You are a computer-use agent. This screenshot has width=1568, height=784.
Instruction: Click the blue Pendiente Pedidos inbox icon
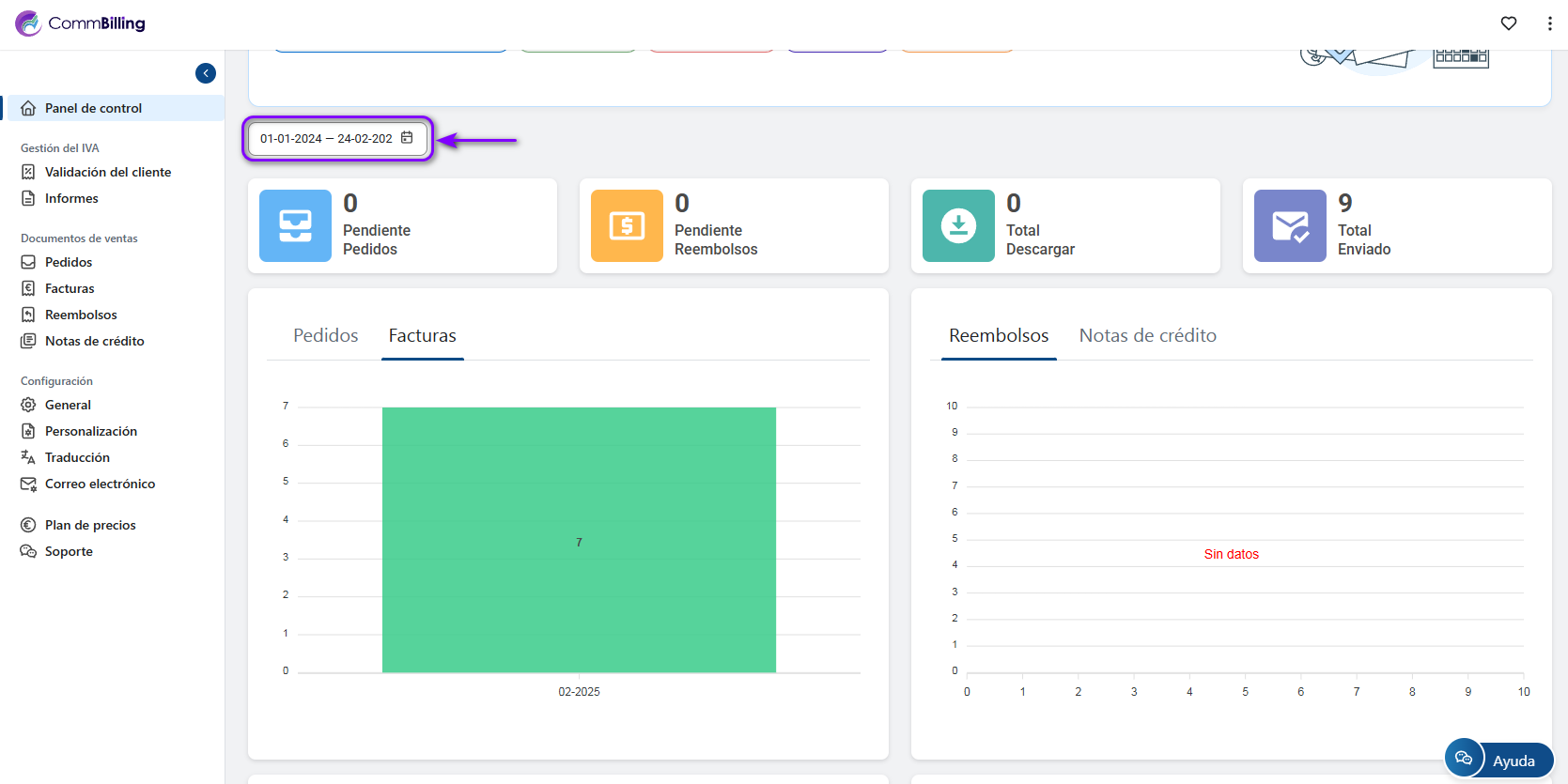pyautogui.click(x=295, y=226)
